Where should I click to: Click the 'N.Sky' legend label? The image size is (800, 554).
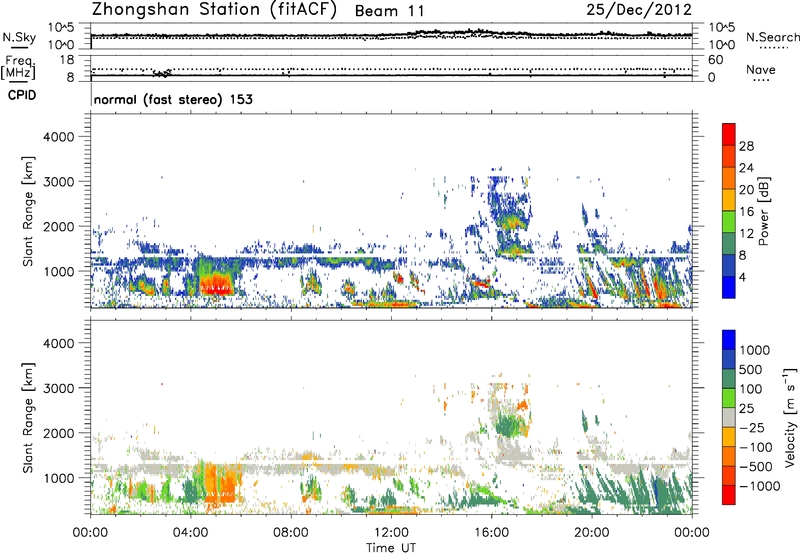point(19,37)
